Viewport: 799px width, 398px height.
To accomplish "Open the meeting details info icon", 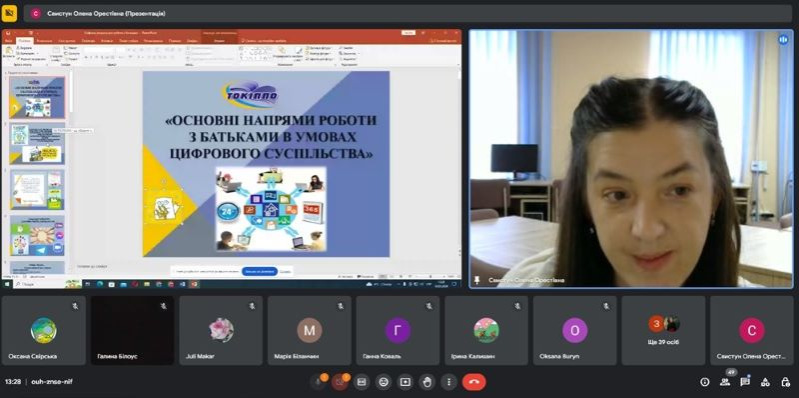I will (705, 382).
